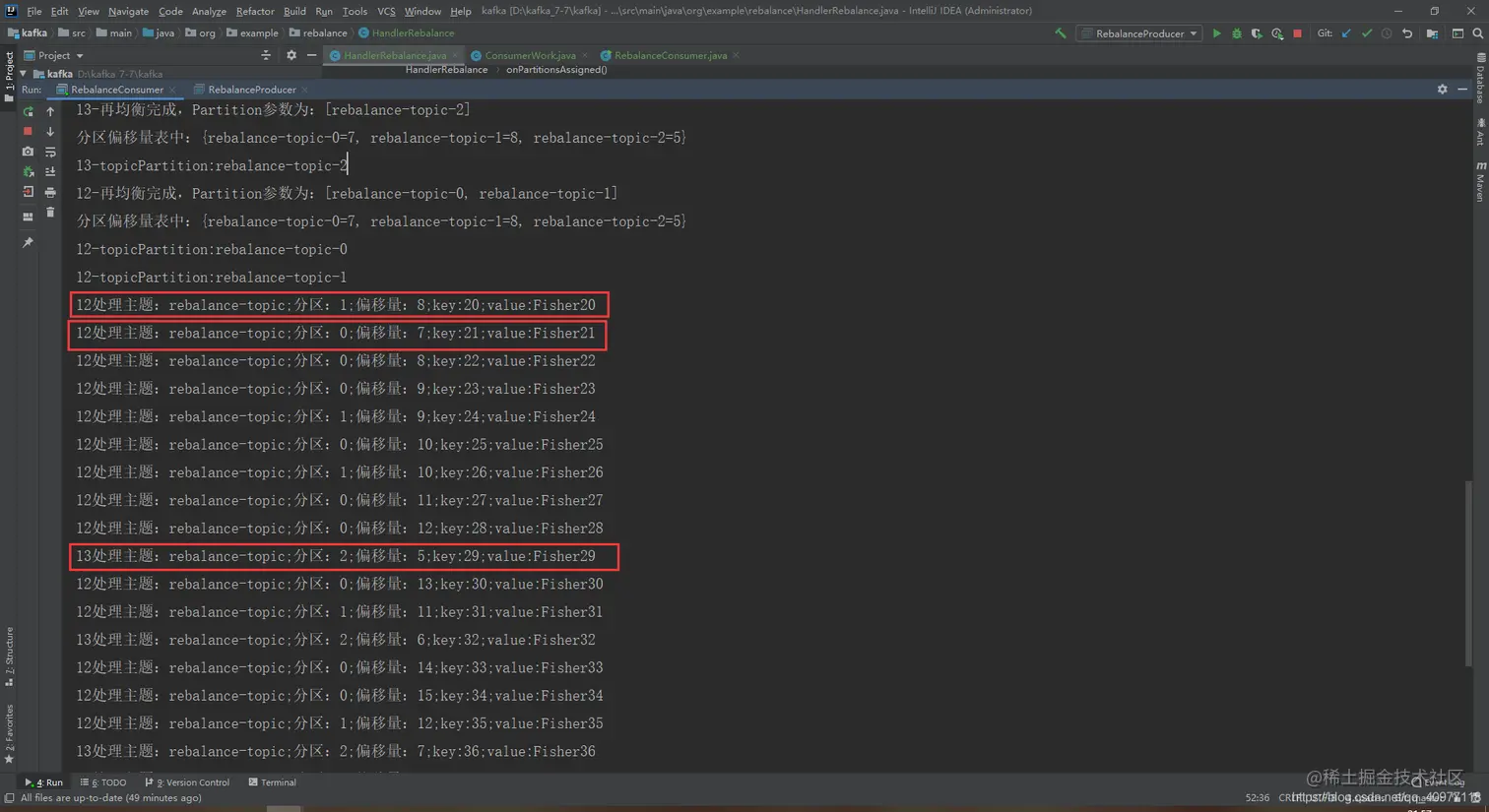
Task: Open Run Anything window icon
Action: point(1457,33)
